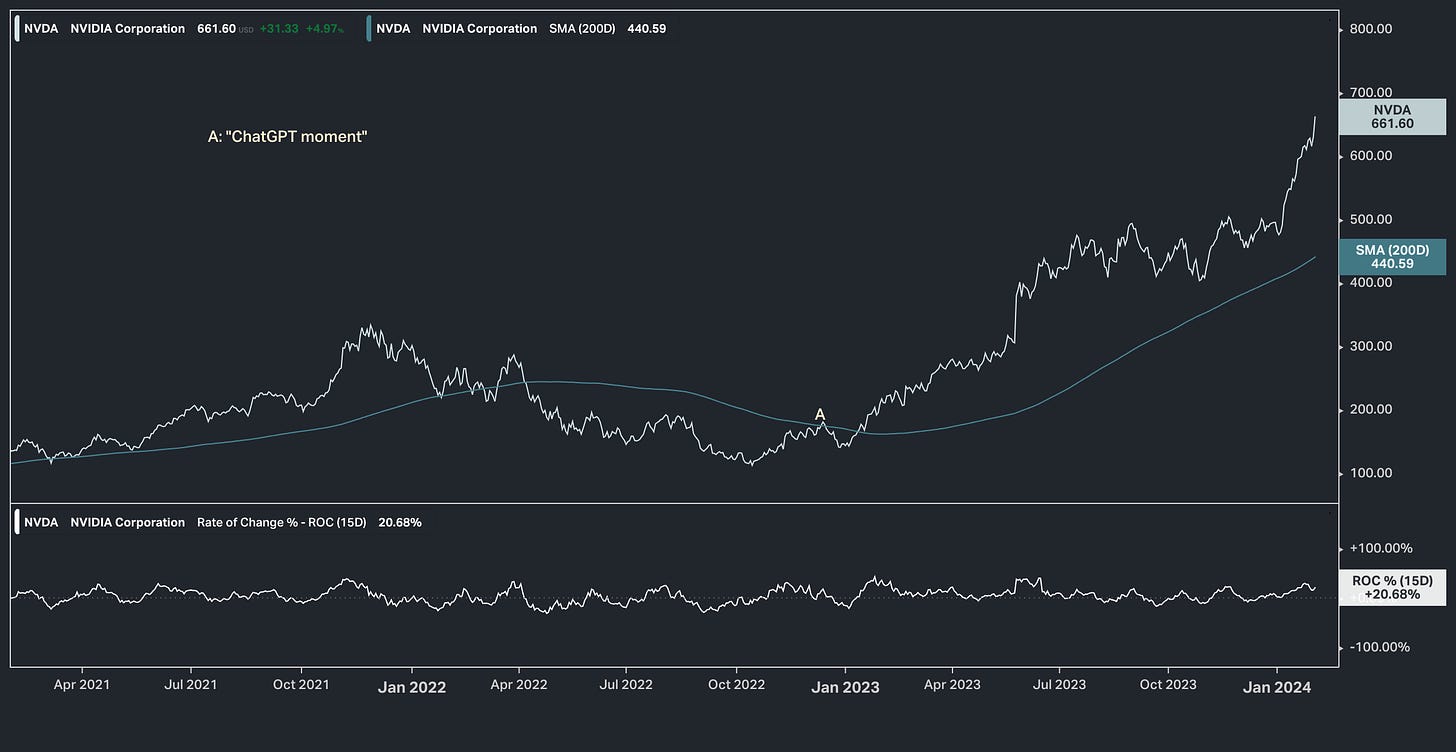Click the NVDA 661.60 price tag
The height and width of the screenshot is (752, 1456).
(x=1392, y=117)
